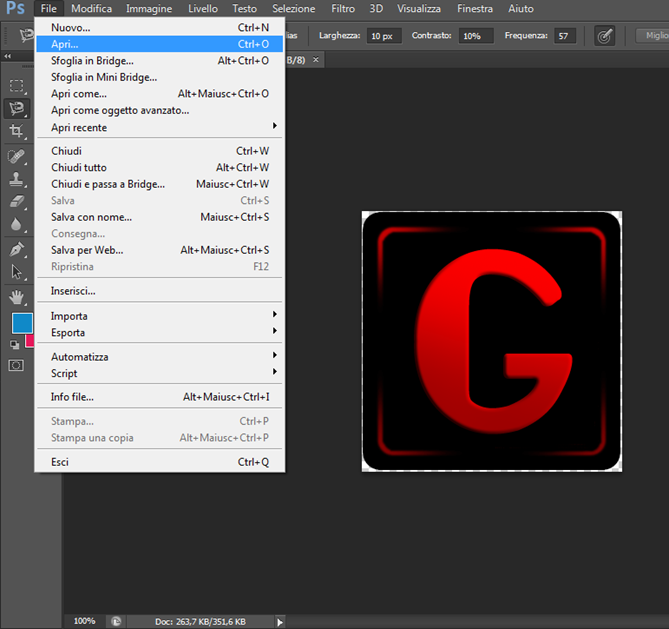This screenshot has height=629, width=669.
Task: Choose Apri come... menu entry
Action: (x=159, y=93)
